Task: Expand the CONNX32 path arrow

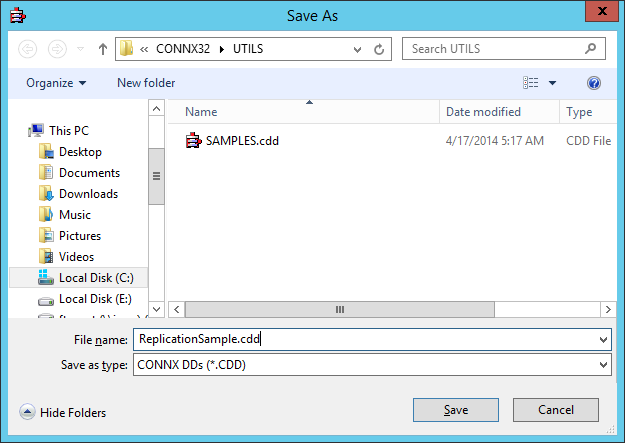Action: click(222, 49)
